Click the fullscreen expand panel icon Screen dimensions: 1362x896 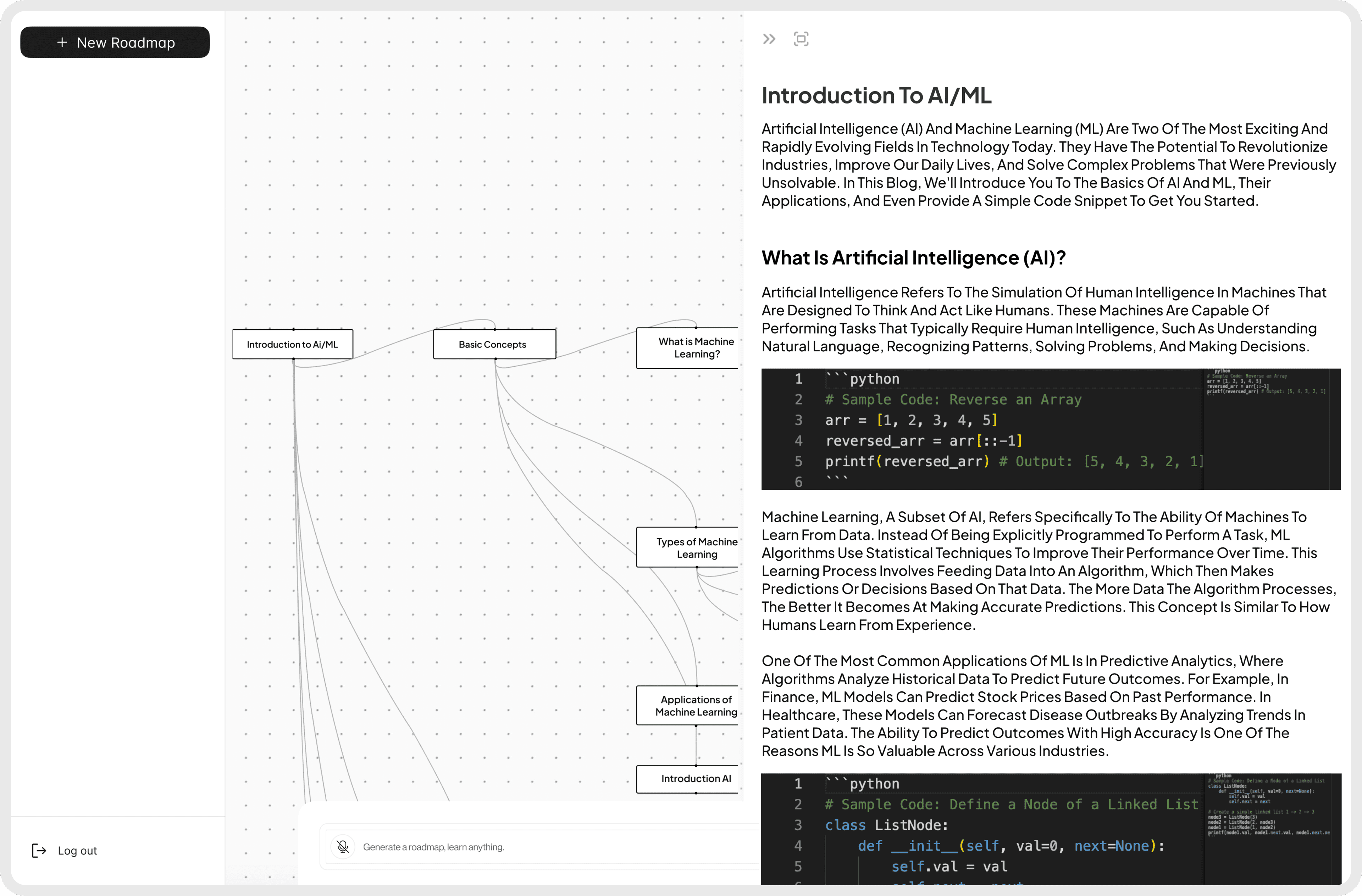(x=801, y=39)
